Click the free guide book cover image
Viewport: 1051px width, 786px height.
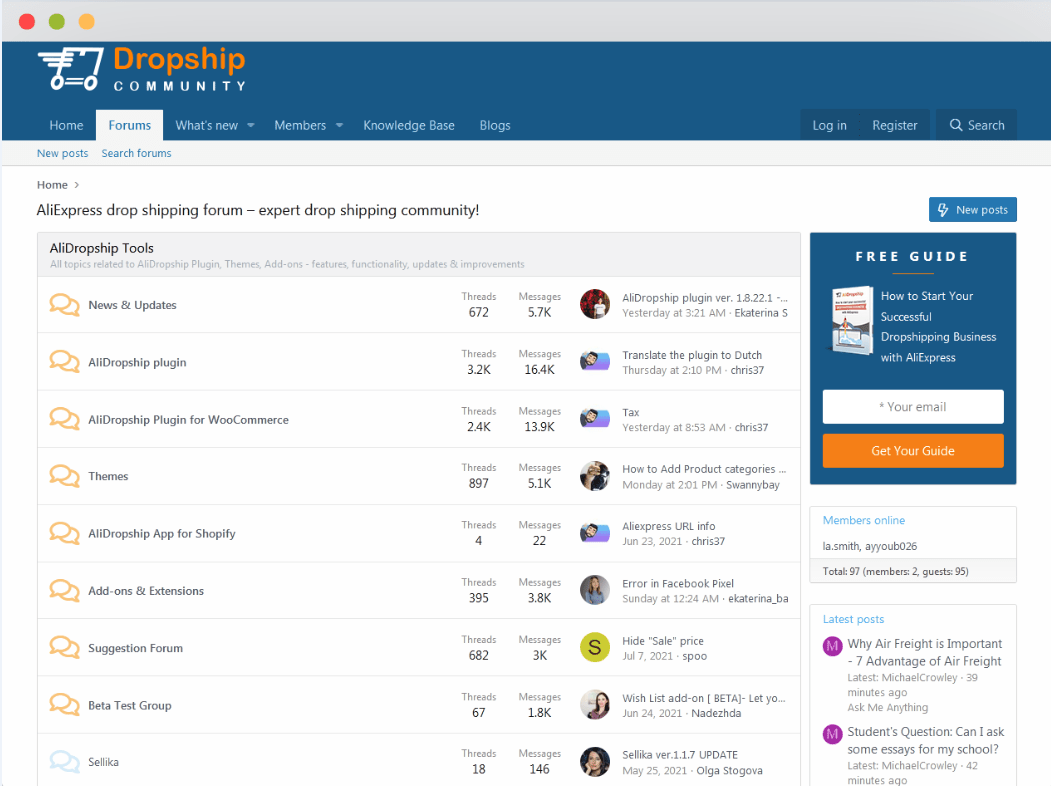tap(851, 320)
